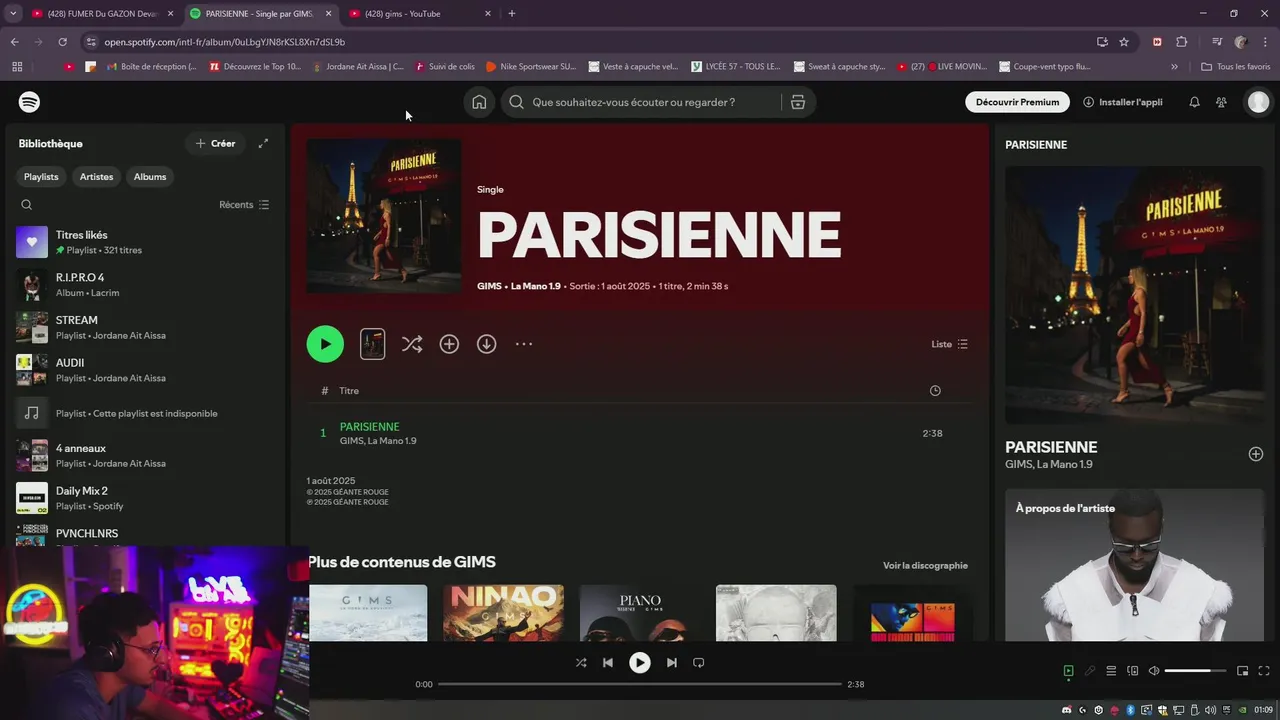Click large PARISIENNE cover in header
Image resolution: width=1280 pixels, height=720 pixels.
point(384,216)
